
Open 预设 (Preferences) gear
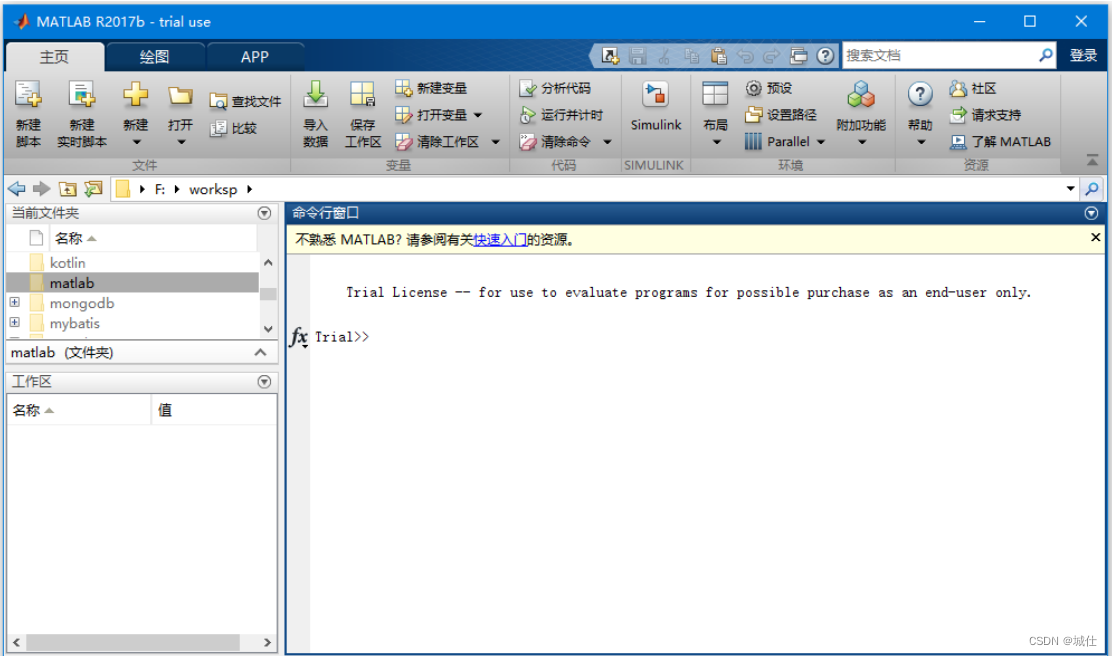click(x=769, y=88)
